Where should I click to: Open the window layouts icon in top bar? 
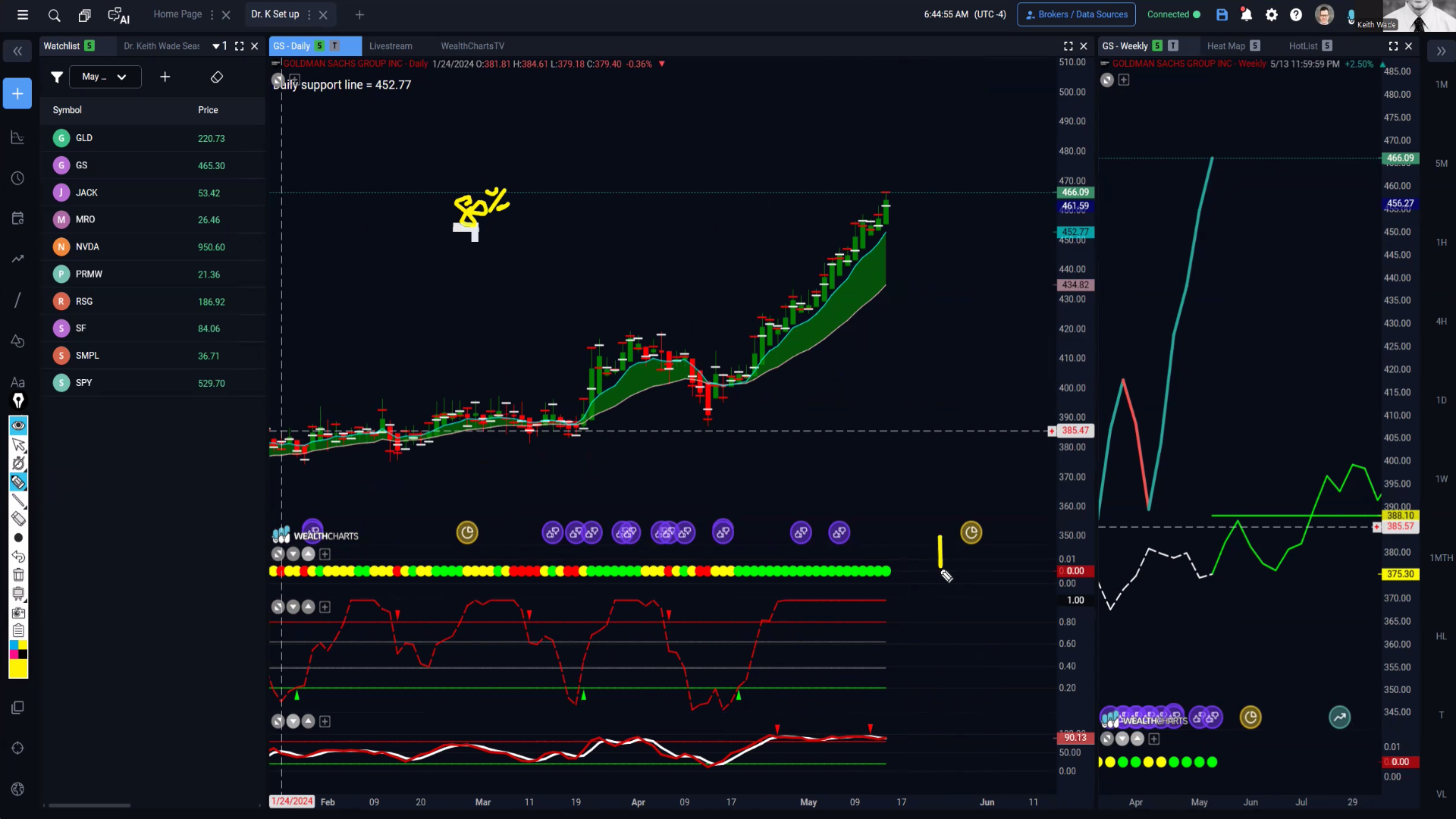(84, 14)
